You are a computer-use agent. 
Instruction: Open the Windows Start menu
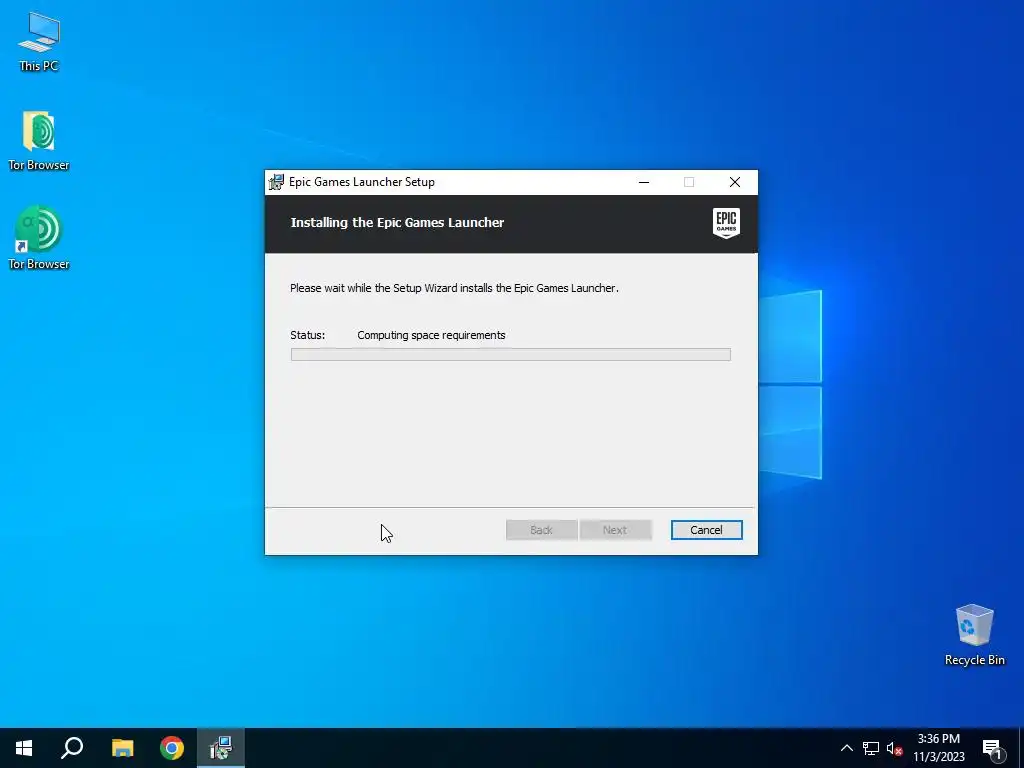24,748
